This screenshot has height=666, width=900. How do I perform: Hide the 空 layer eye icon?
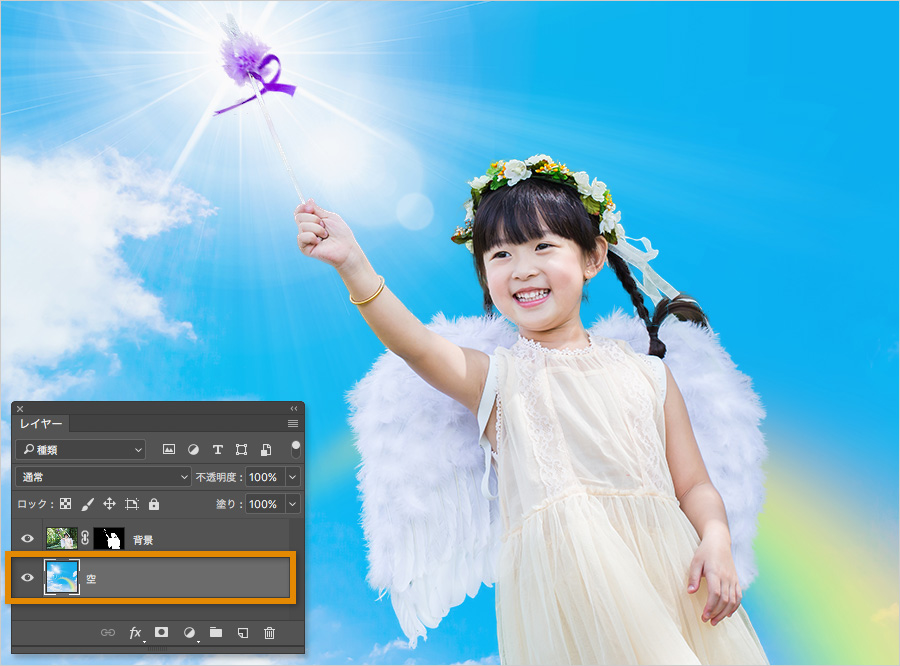(x=27, y=577)
